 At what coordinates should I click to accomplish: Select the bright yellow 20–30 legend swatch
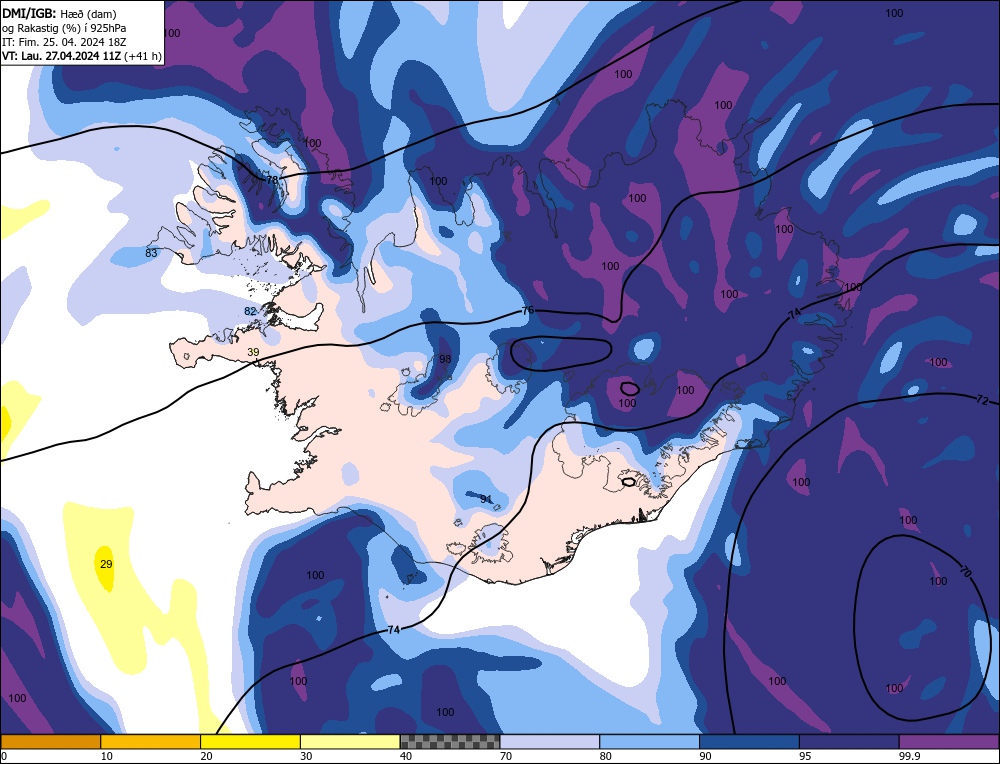click(x=251, y=742)
